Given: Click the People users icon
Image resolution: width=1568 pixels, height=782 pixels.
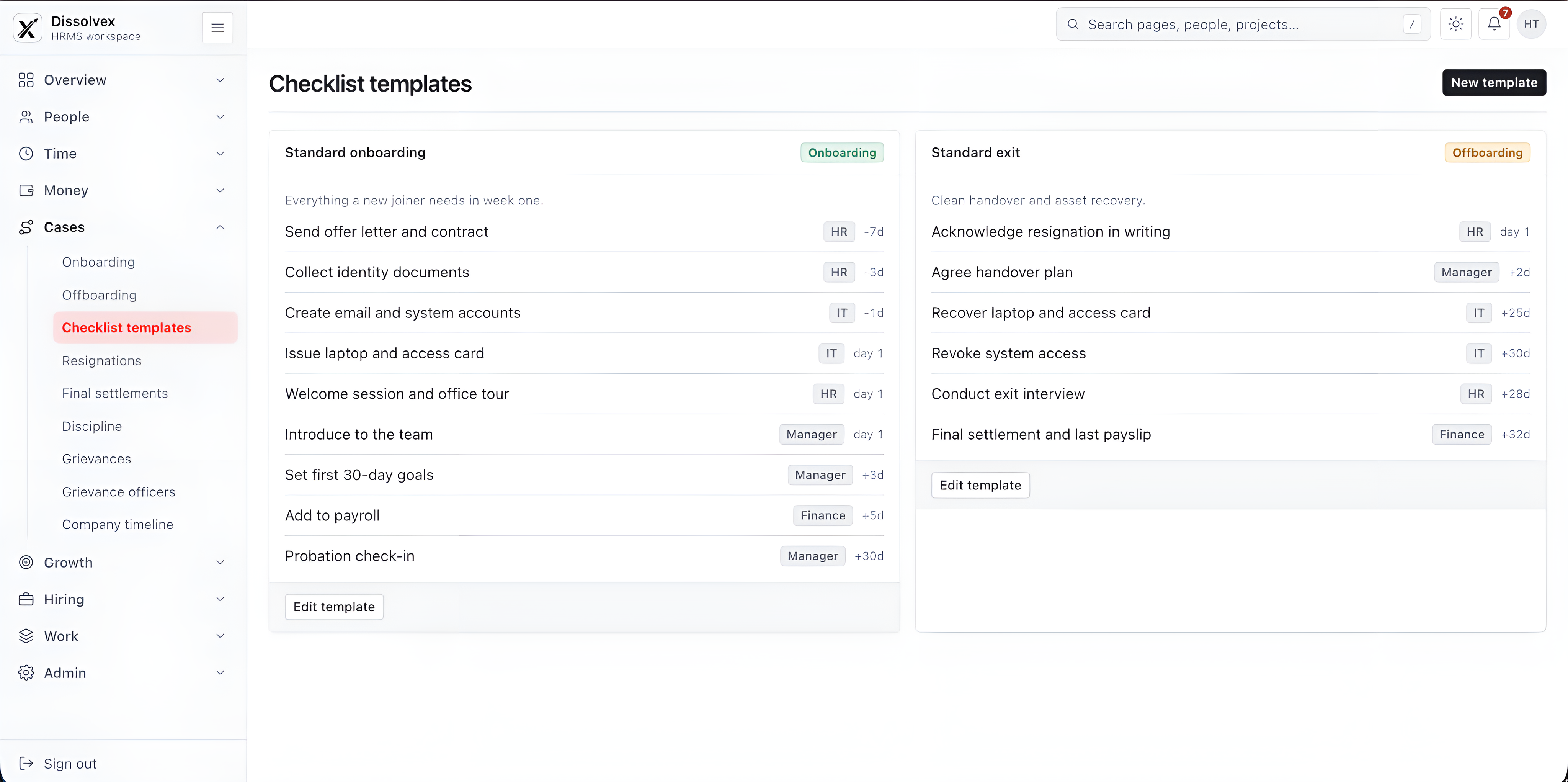Looking at the screenshot, I should [26, 117].
